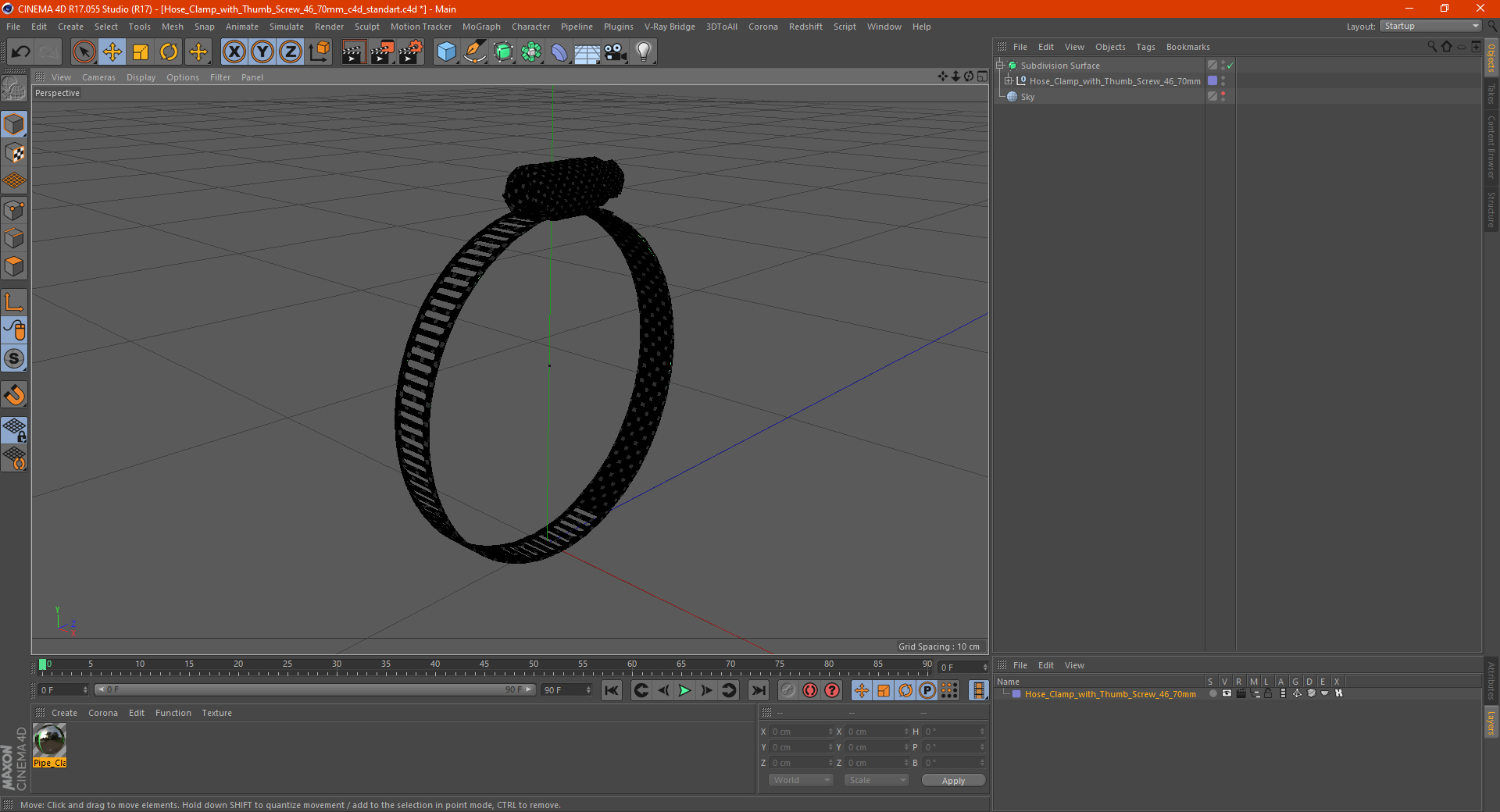Toggle the coordinate system icon

click(319, 52)
